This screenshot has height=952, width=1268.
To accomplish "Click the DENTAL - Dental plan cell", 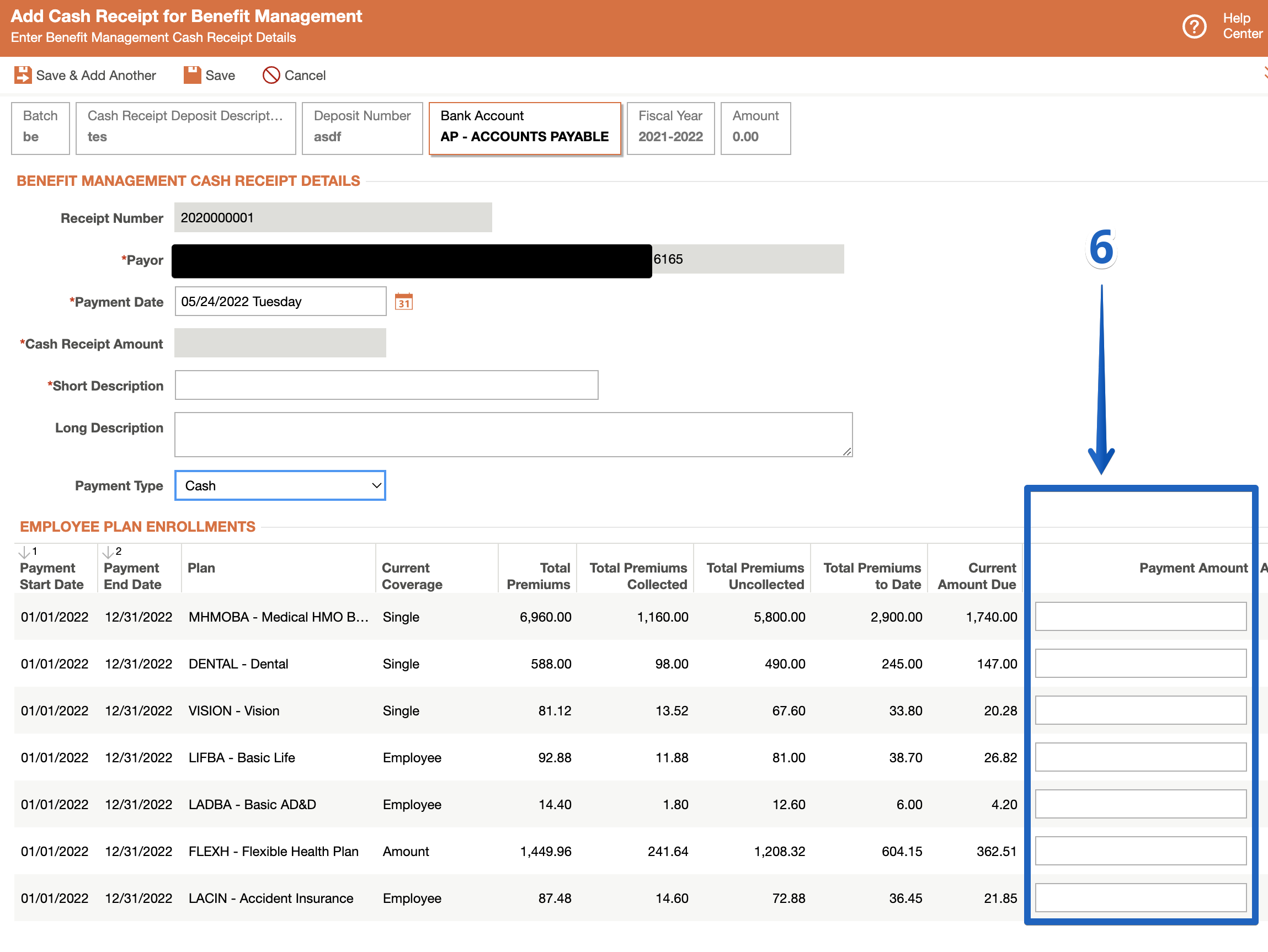I will pos(238,664).
